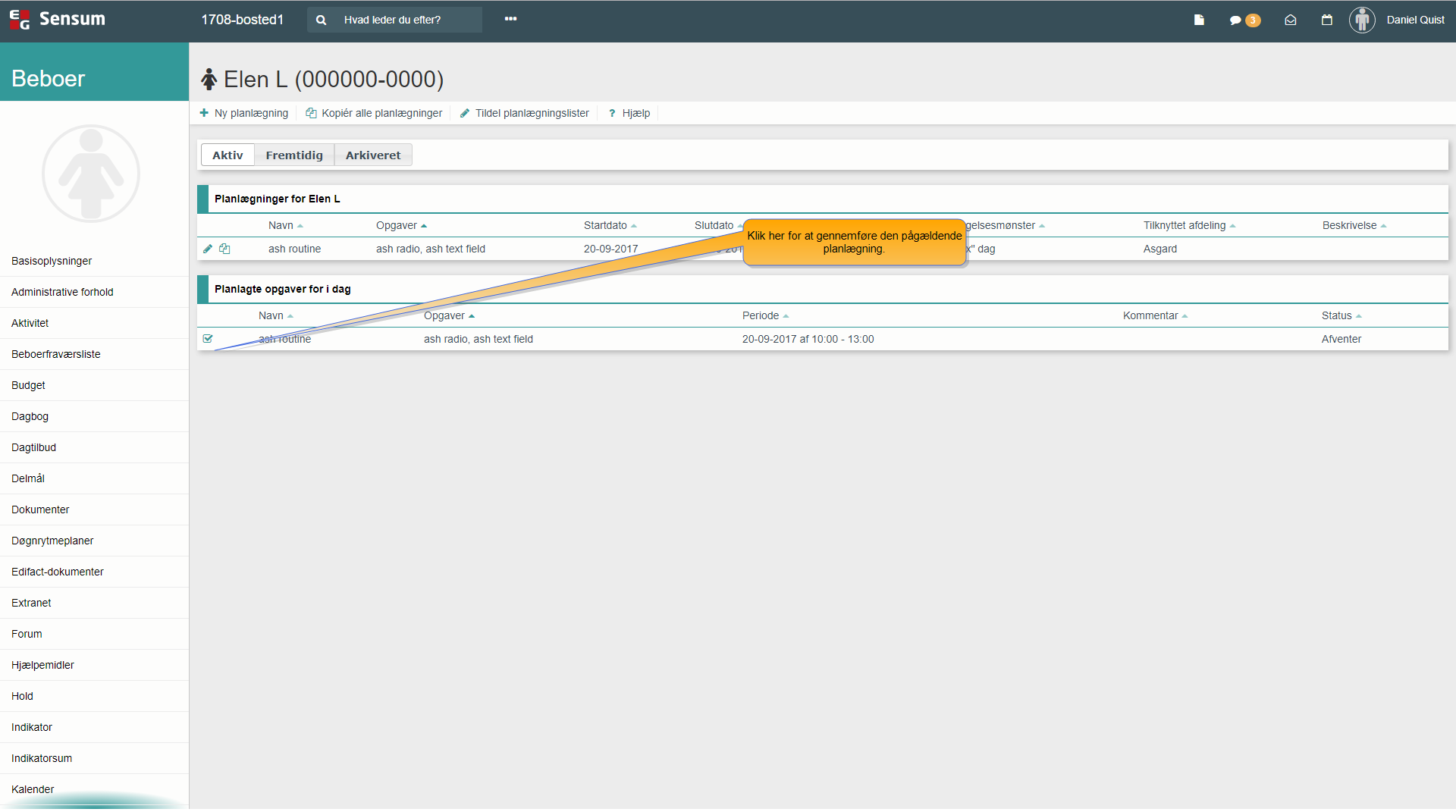
Task: Sort plannings by Opgaver column
Action: point(401,225)
